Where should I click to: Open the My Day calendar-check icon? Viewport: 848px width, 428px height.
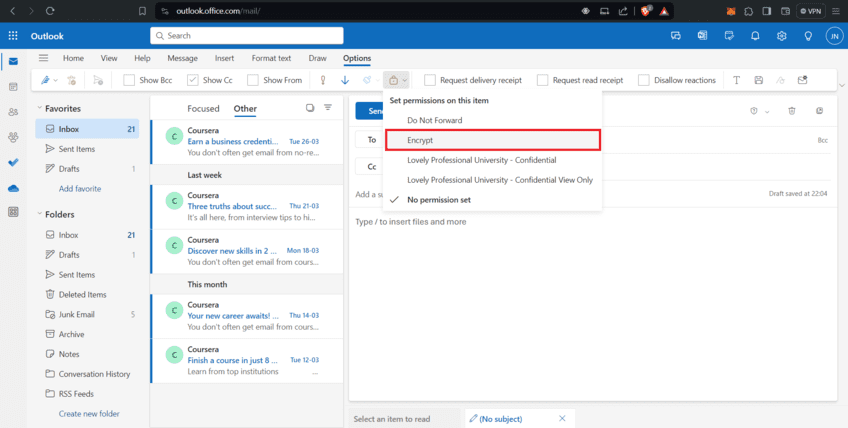coord(729,36)
